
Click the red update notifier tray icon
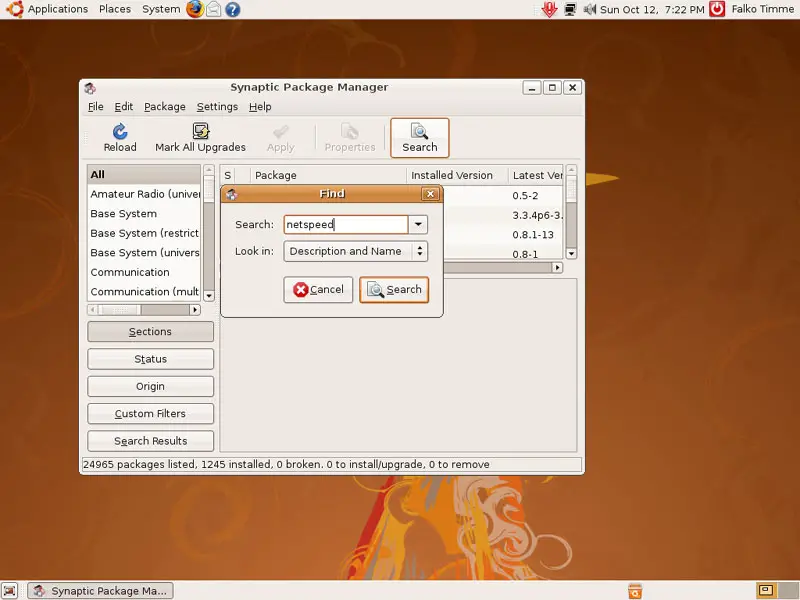point(549,9)
